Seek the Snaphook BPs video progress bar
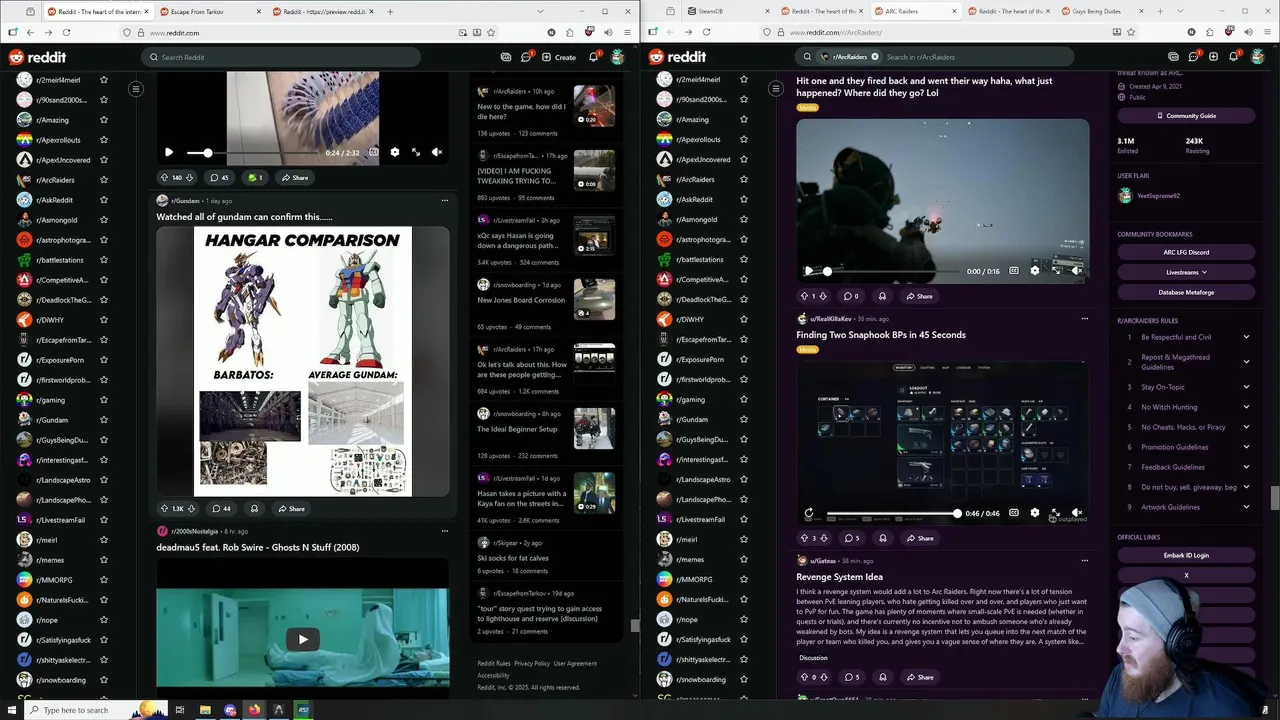1280x720 pixels. 892,513
